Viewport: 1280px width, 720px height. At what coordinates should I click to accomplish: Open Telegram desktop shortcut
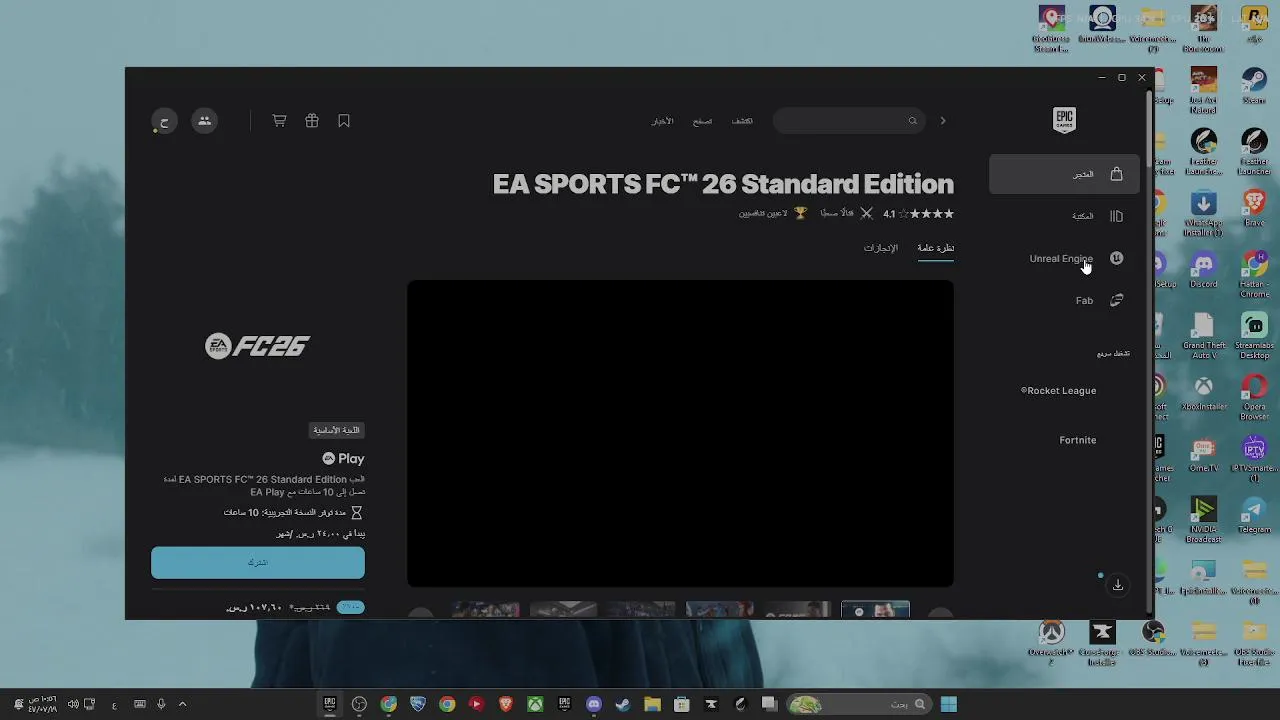pyautogui.click(x=1254, y=515)
